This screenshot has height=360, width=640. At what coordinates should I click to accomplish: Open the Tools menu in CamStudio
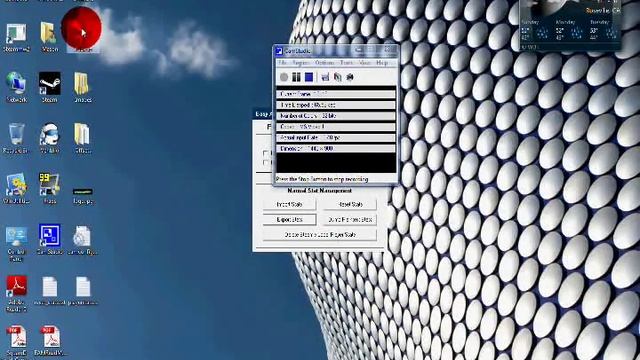(x=347, y=63)
